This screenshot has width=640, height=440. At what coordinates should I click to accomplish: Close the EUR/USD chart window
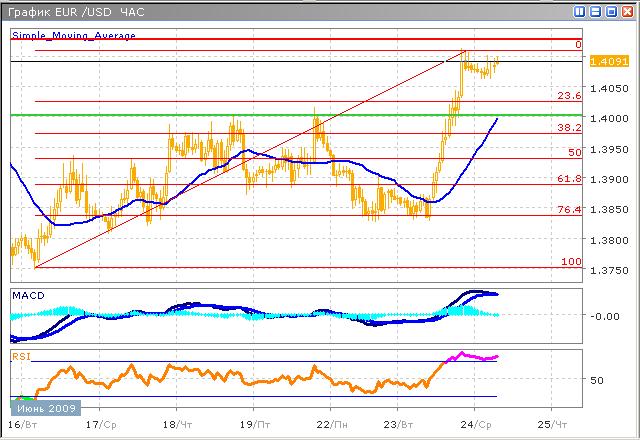[x=626, y=13]
